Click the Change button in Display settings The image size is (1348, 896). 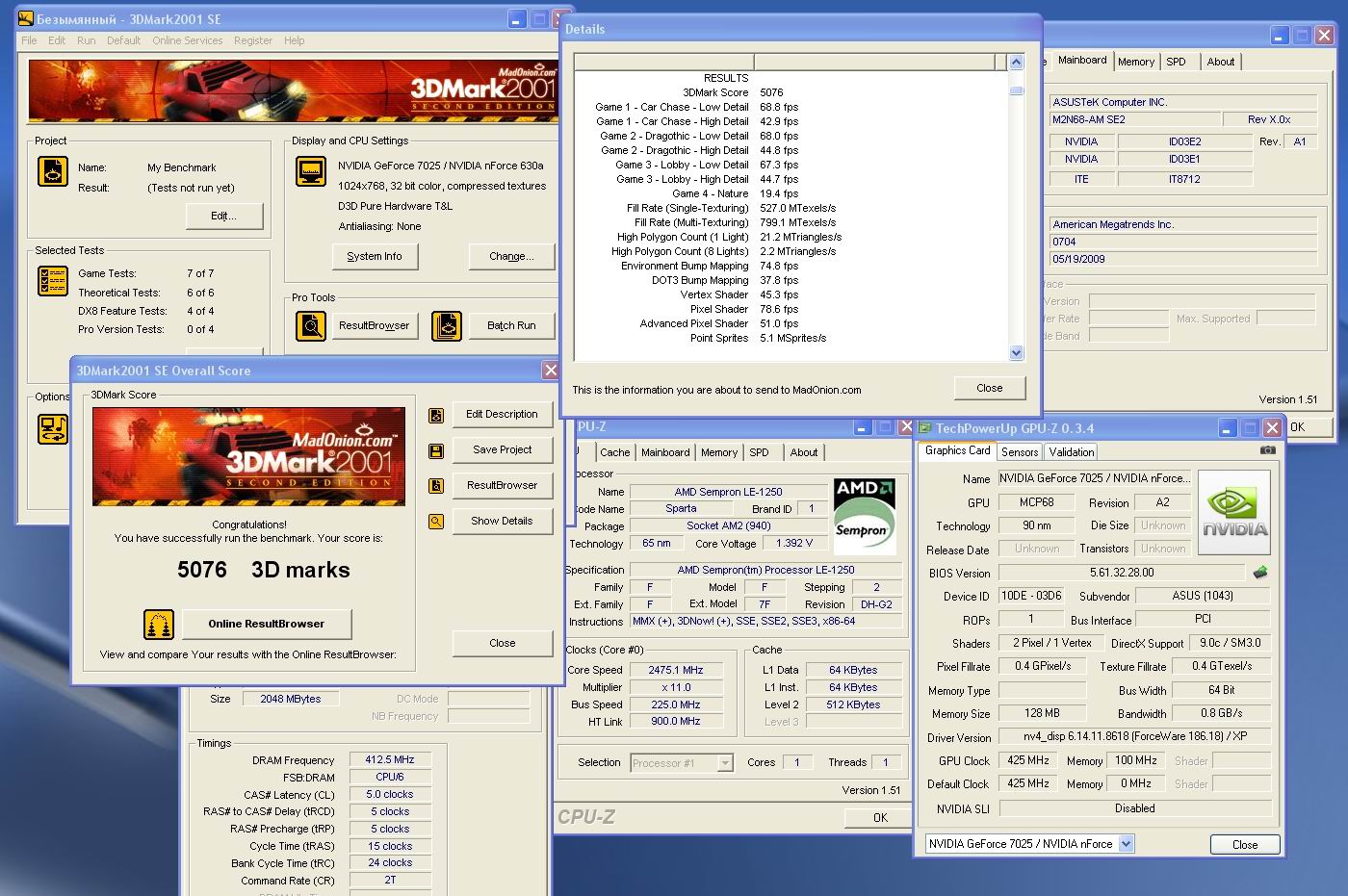pyautogui.click(x=511, y=256)
